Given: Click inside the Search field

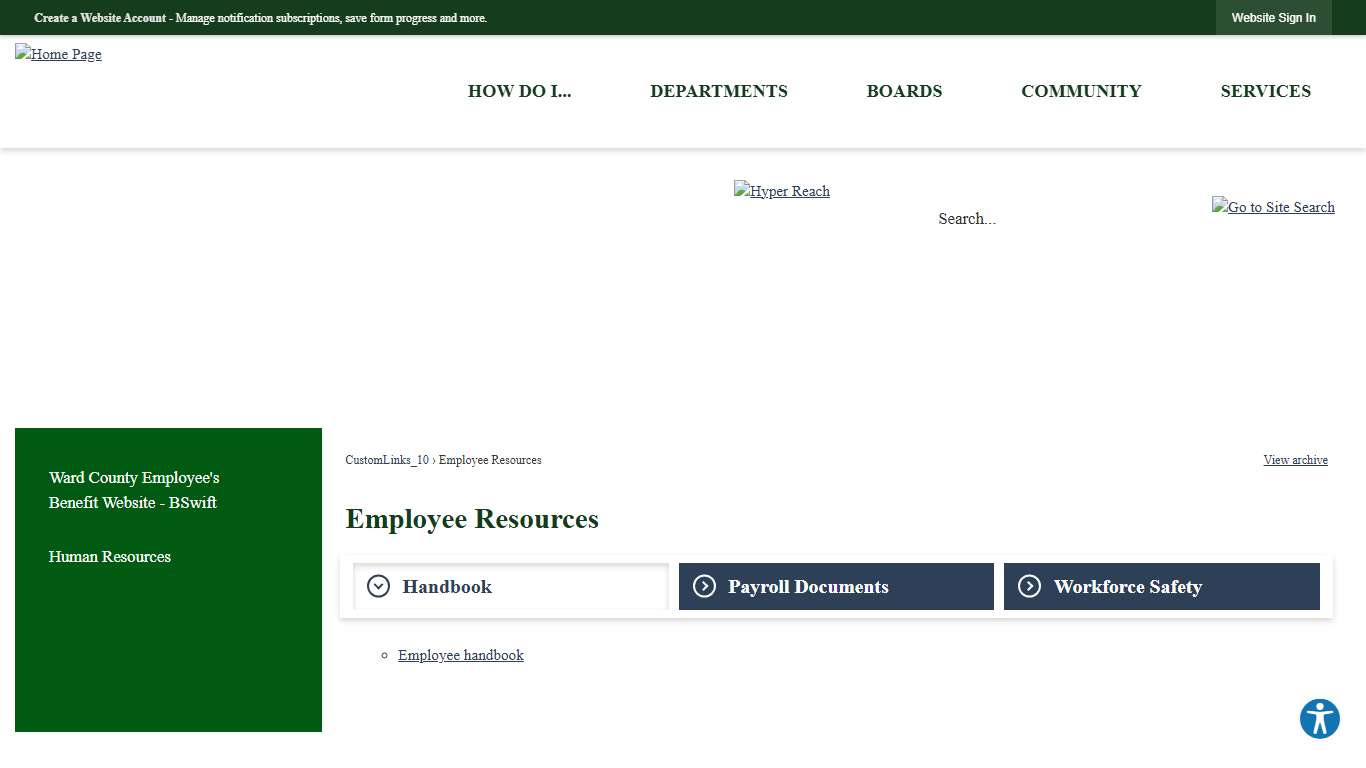Looking at the screenshot, I should point(966,218).
